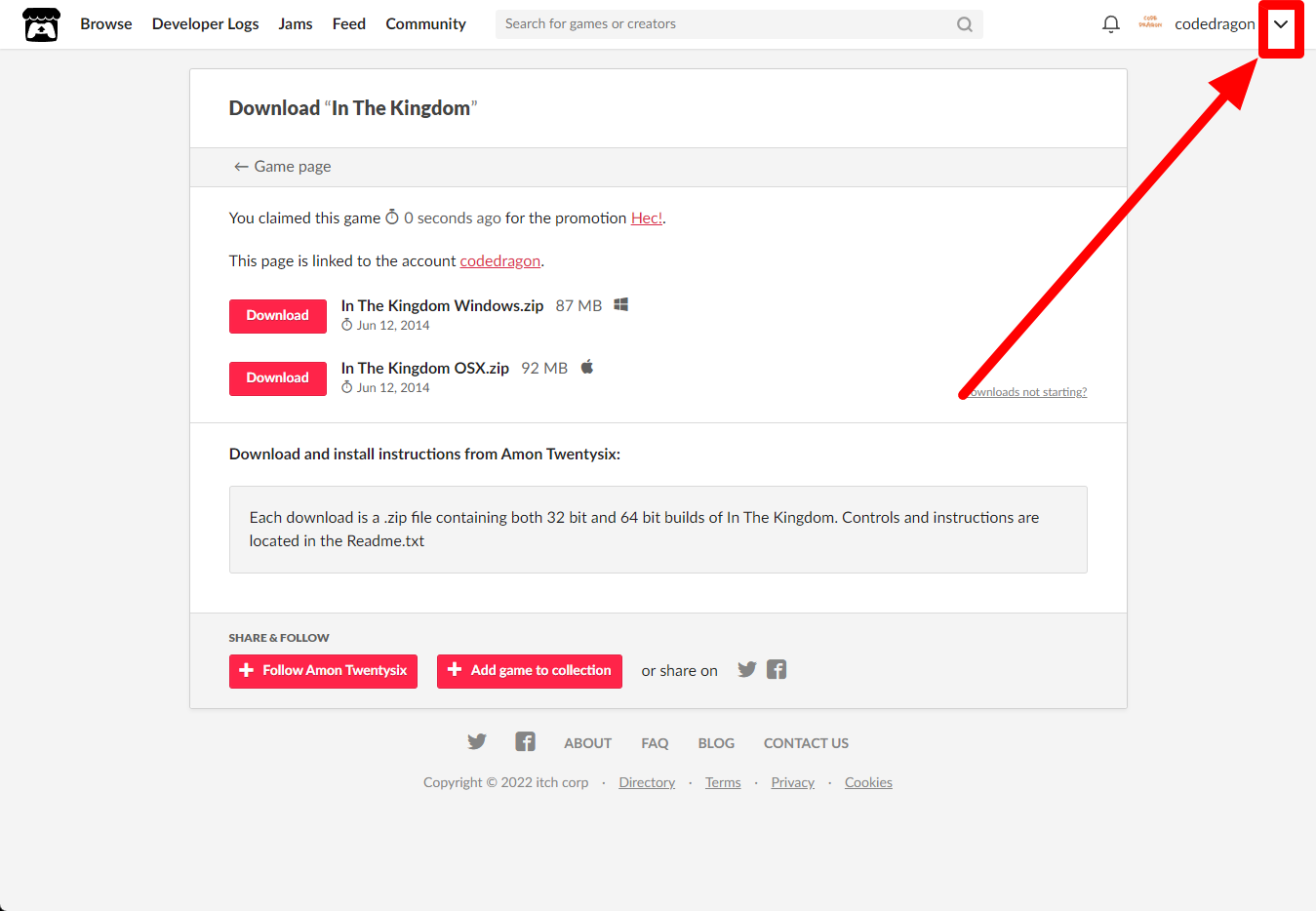Open the itch.io home logo

click(41, 24)
